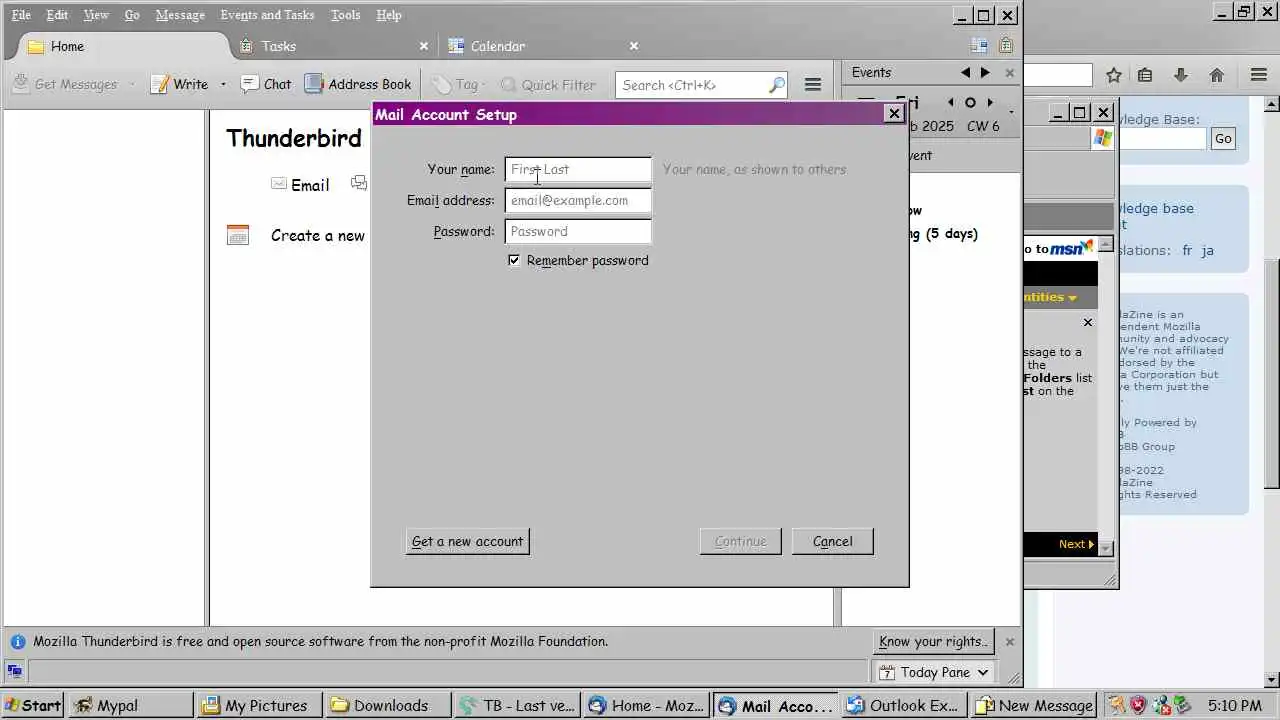Click the Get Messages envelope icon

click(x=20, y=85)
